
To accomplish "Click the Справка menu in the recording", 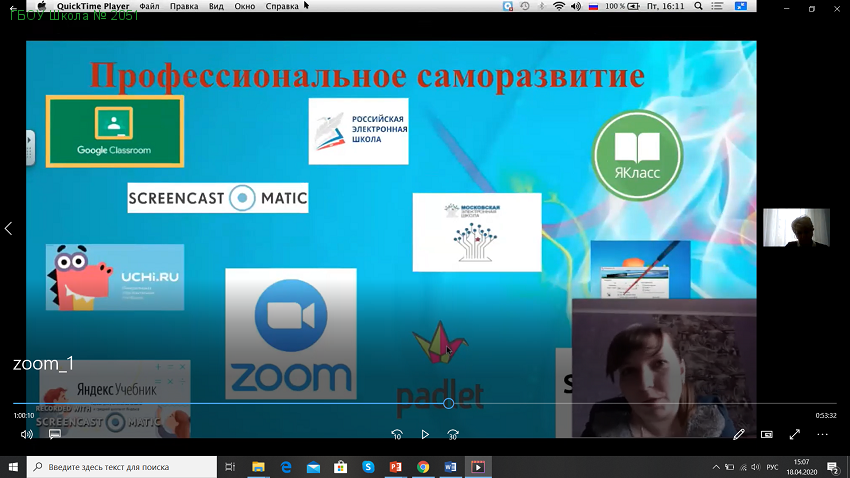I will [282, 6].
